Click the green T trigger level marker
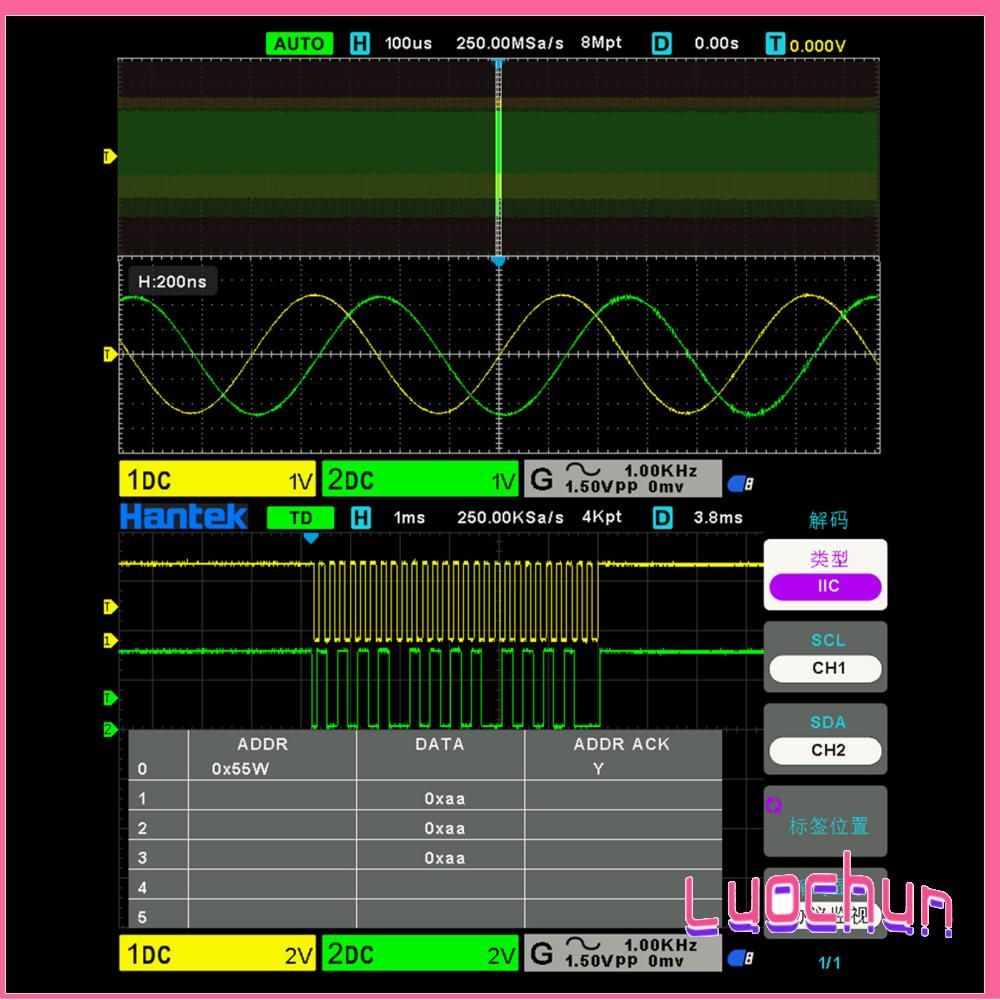The image size is (1000, 1000). tap(110, 698)
